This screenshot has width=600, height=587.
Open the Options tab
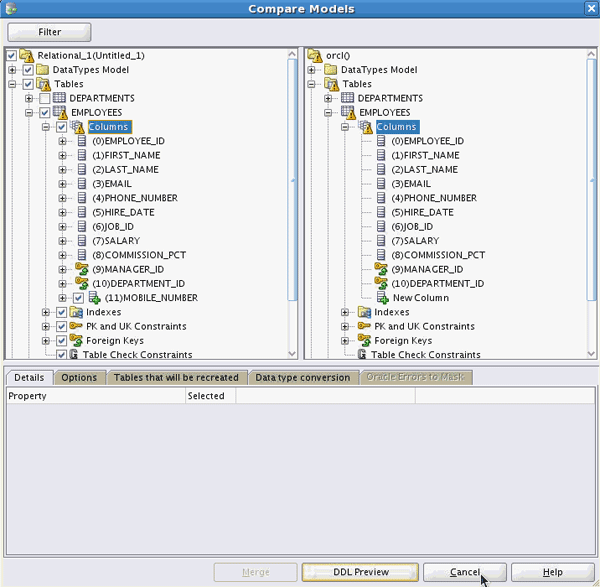coord(79,377)
